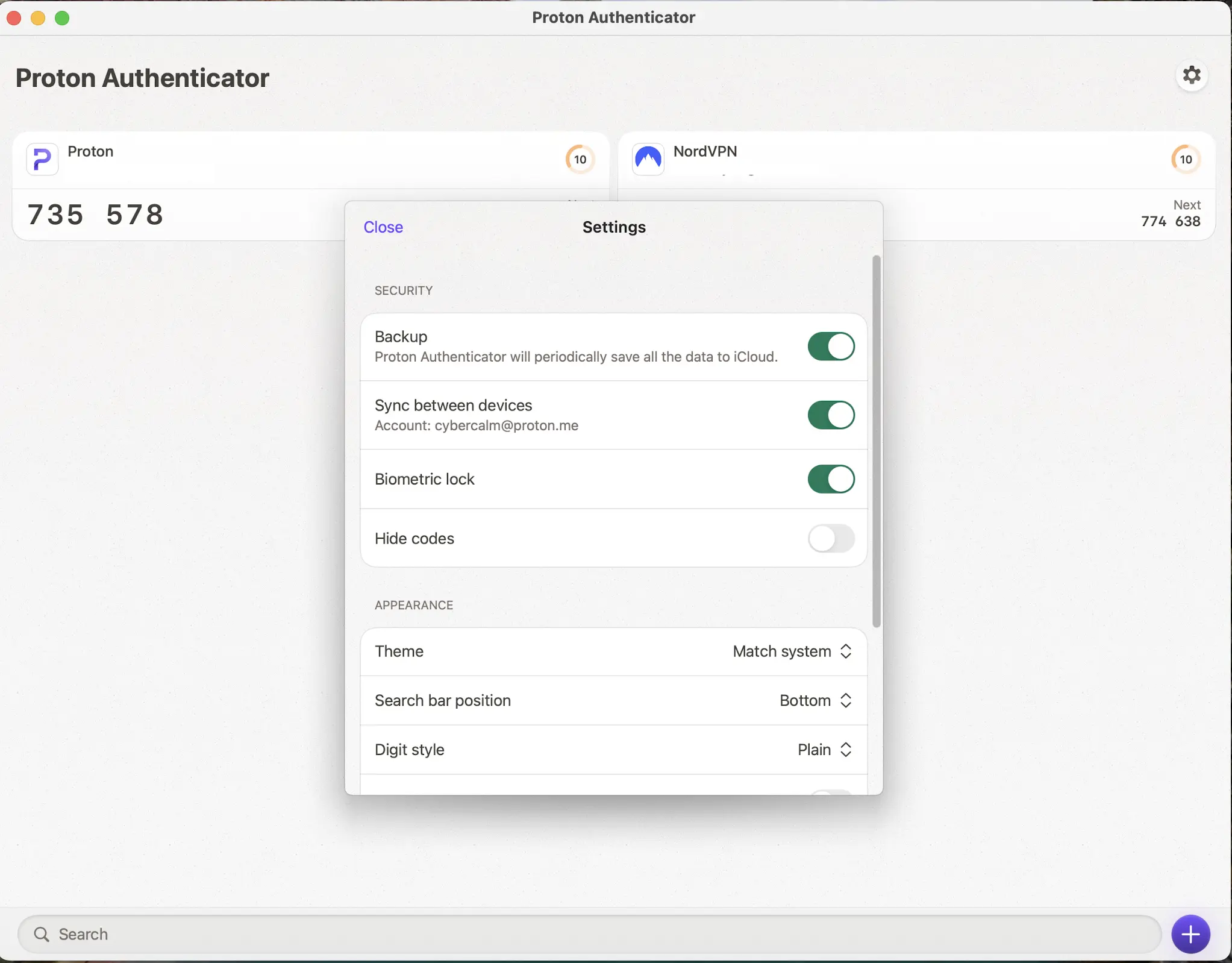Click the NordVPN next code 774 638

point(1170,221)
